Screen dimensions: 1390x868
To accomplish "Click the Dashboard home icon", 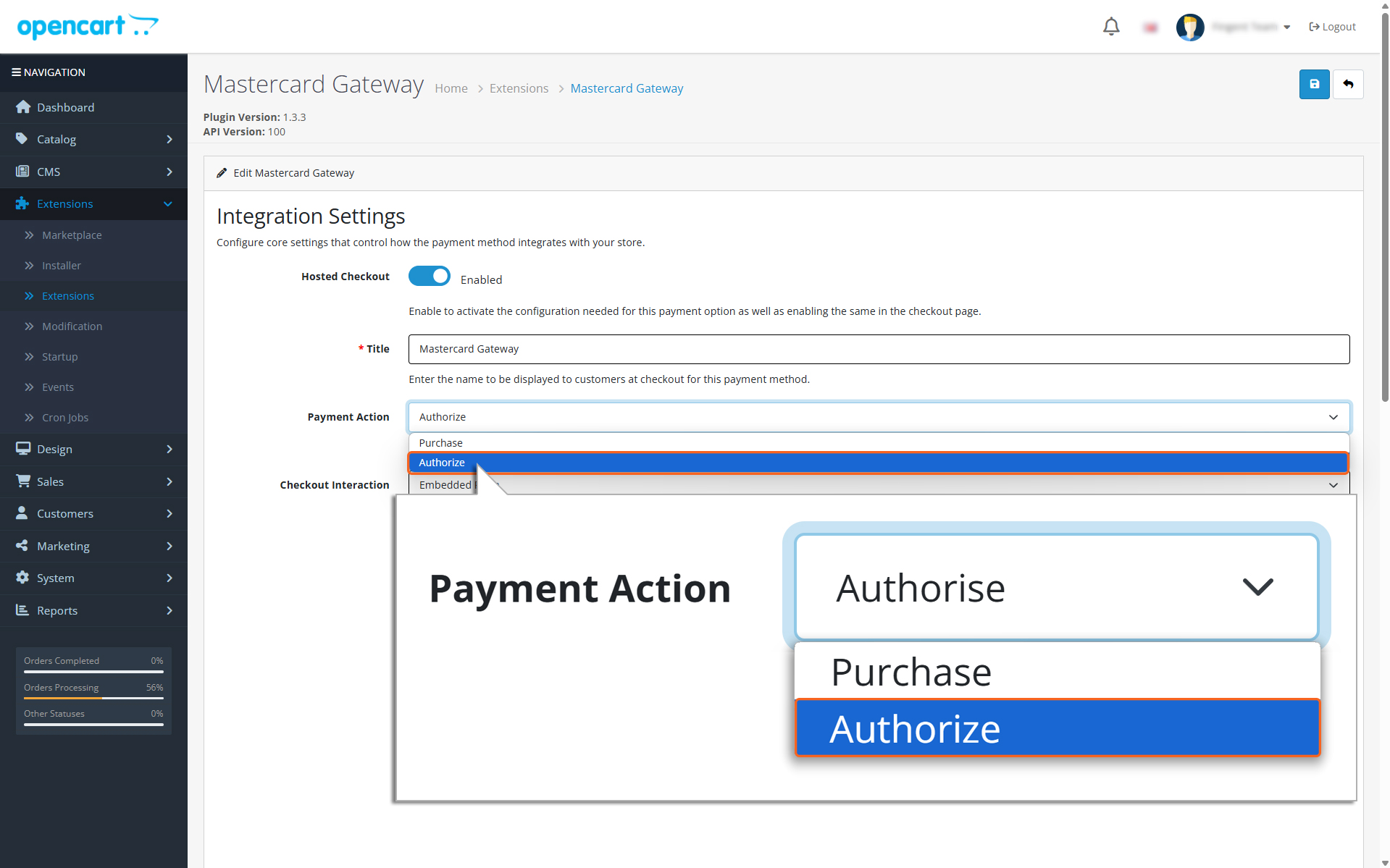I will tap(23, 107).
